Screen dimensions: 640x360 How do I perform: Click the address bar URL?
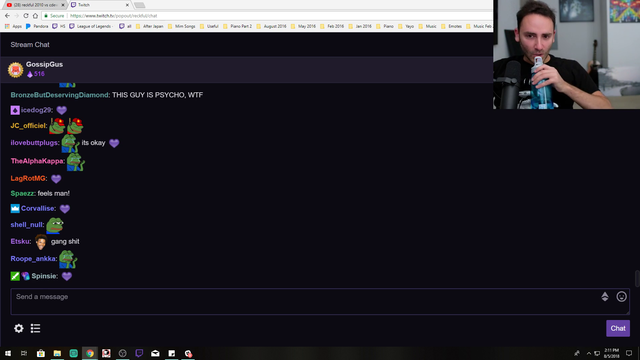pos(113,16)
